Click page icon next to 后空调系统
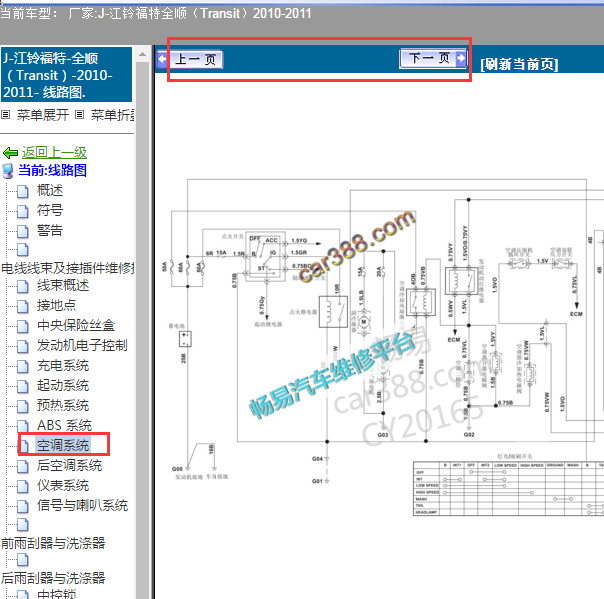The image size is (604, 599). tap(23, 466)
